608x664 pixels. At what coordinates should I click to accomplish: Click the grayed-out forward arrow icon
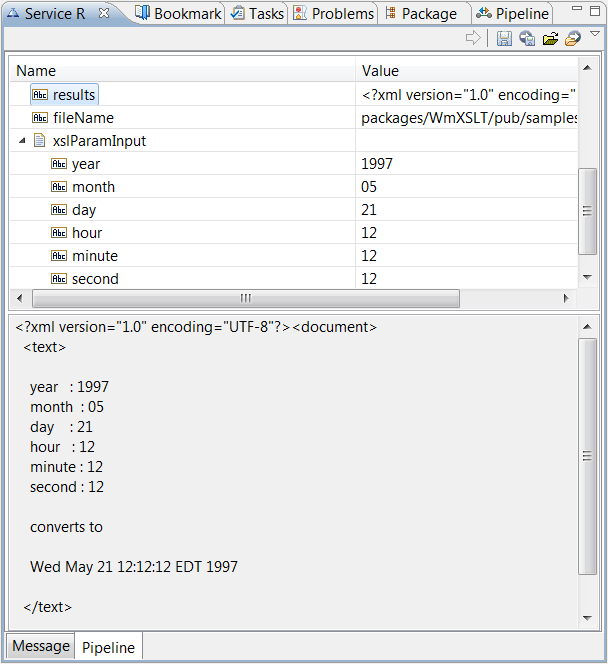pyautogui.click(x=474, y=39)
